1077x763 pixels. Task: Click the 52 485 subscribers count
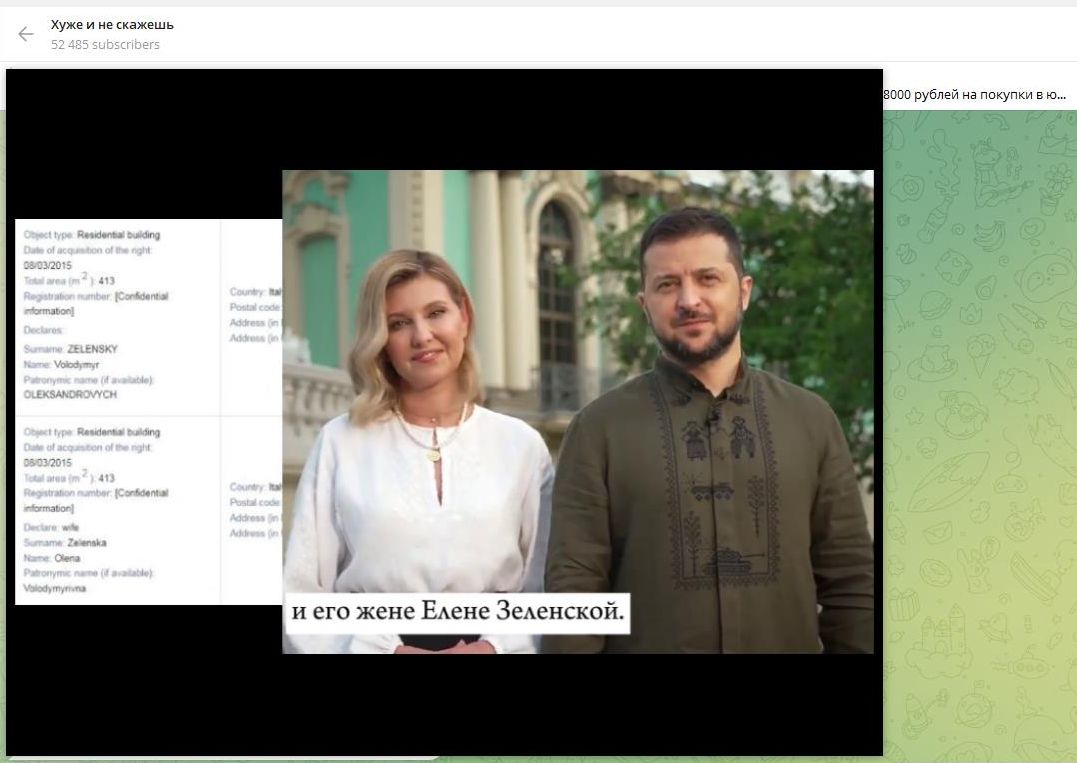pyautogui.click(x=105, y=45)
